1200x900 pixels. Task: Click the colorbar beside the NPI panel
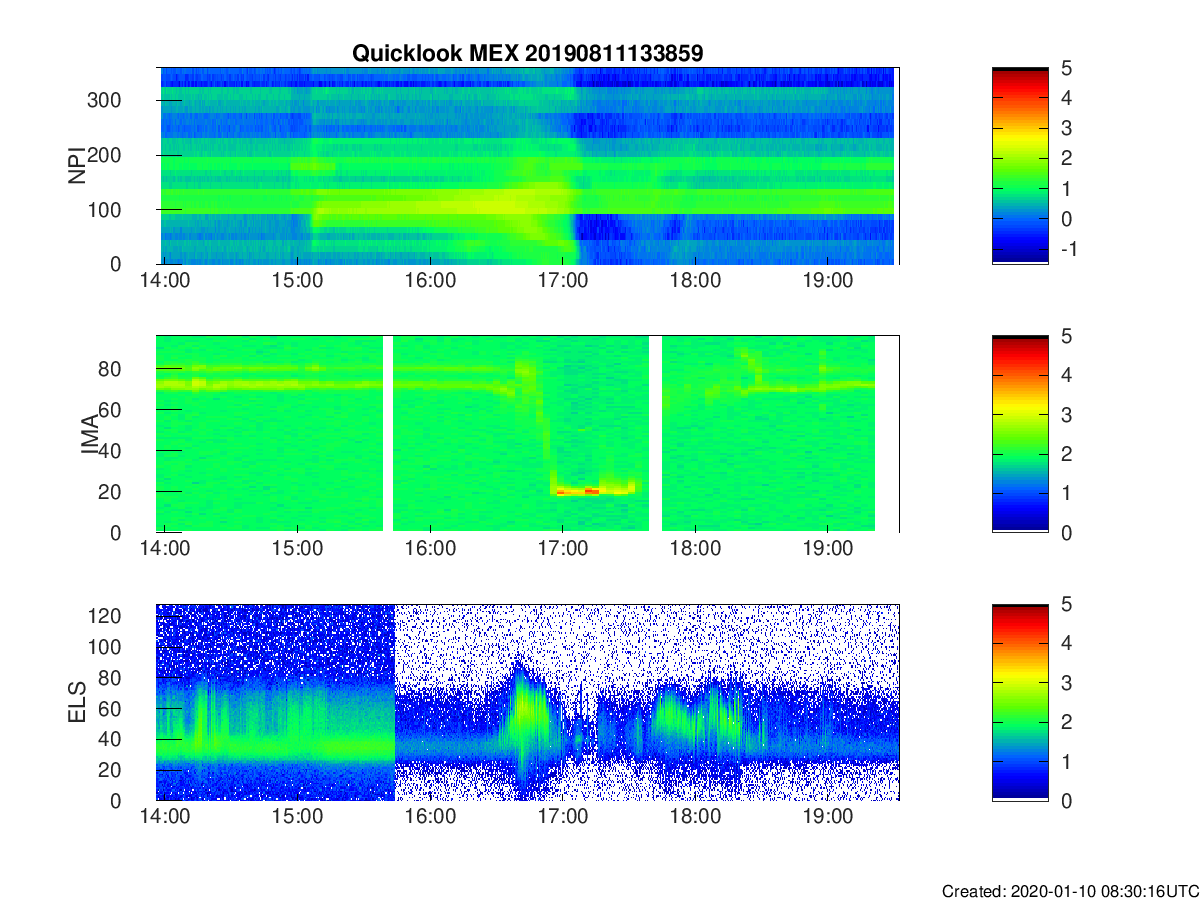point(1020,166)
